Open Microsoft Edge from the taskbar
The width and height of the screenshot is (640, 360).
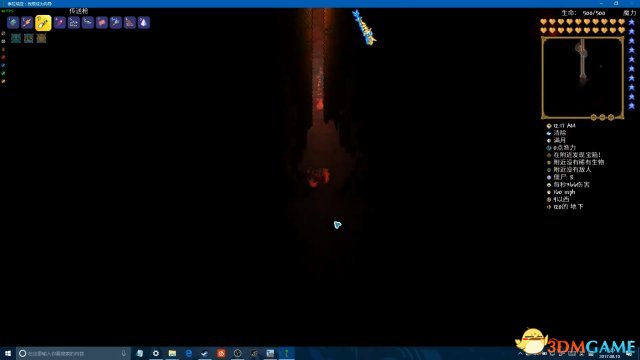tap(189, 353)
